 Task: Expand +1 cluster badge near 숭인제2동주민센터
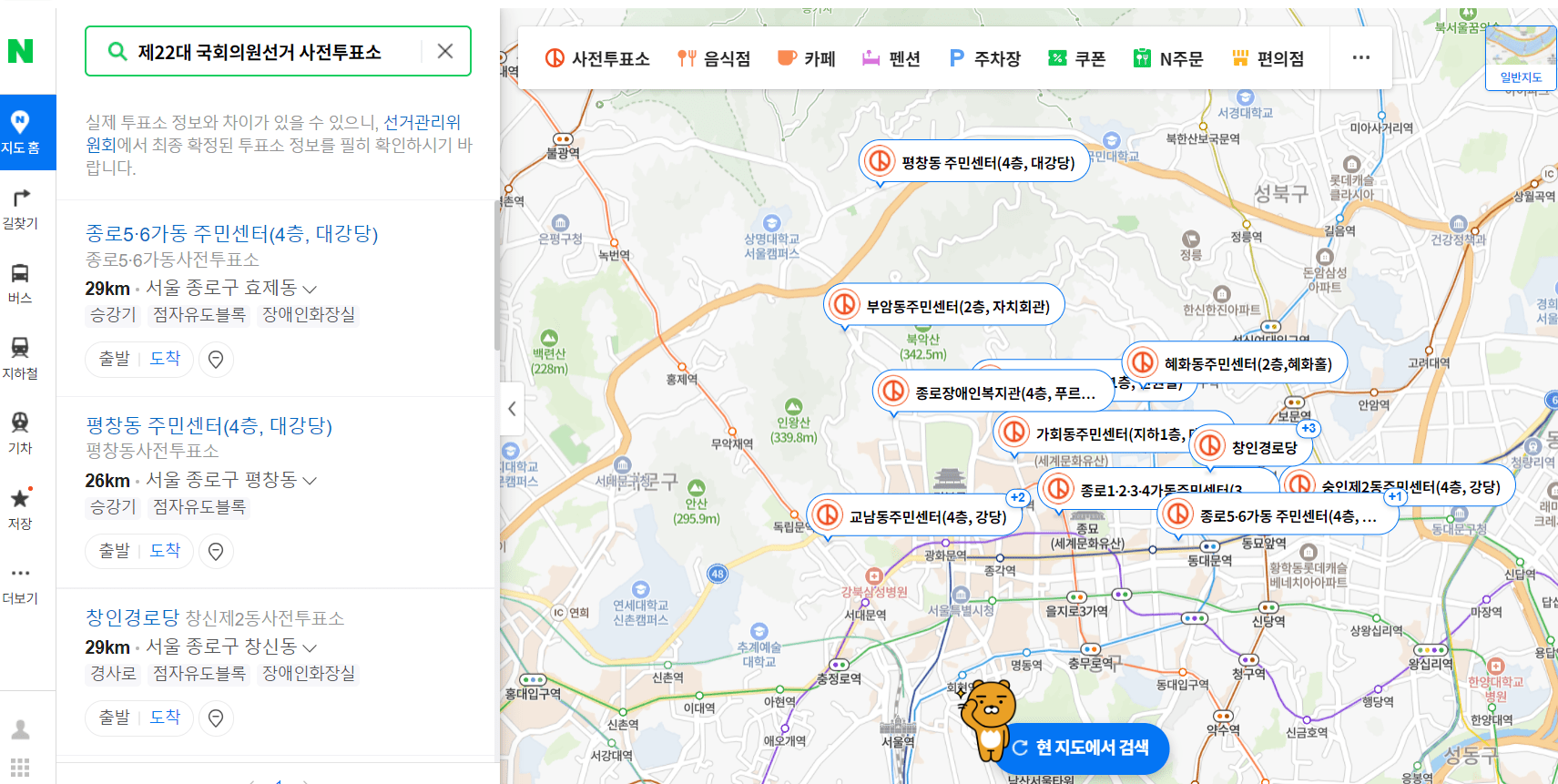(x=1395, y=496)
